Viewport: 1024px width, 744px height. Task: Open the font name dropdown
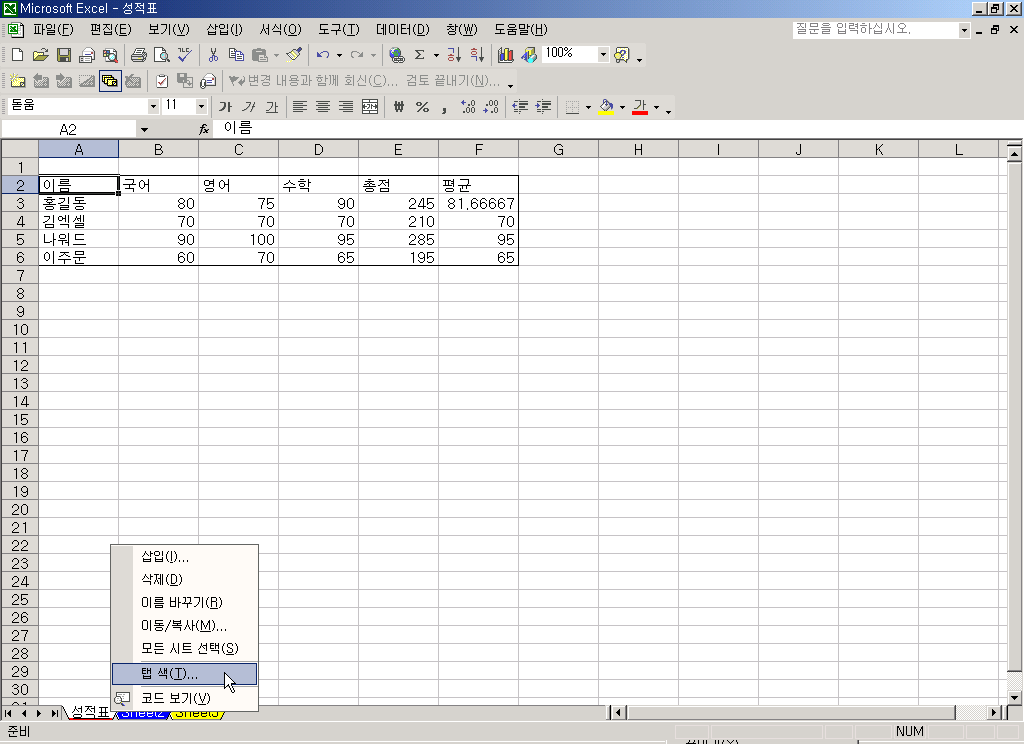tap(153, 106)
